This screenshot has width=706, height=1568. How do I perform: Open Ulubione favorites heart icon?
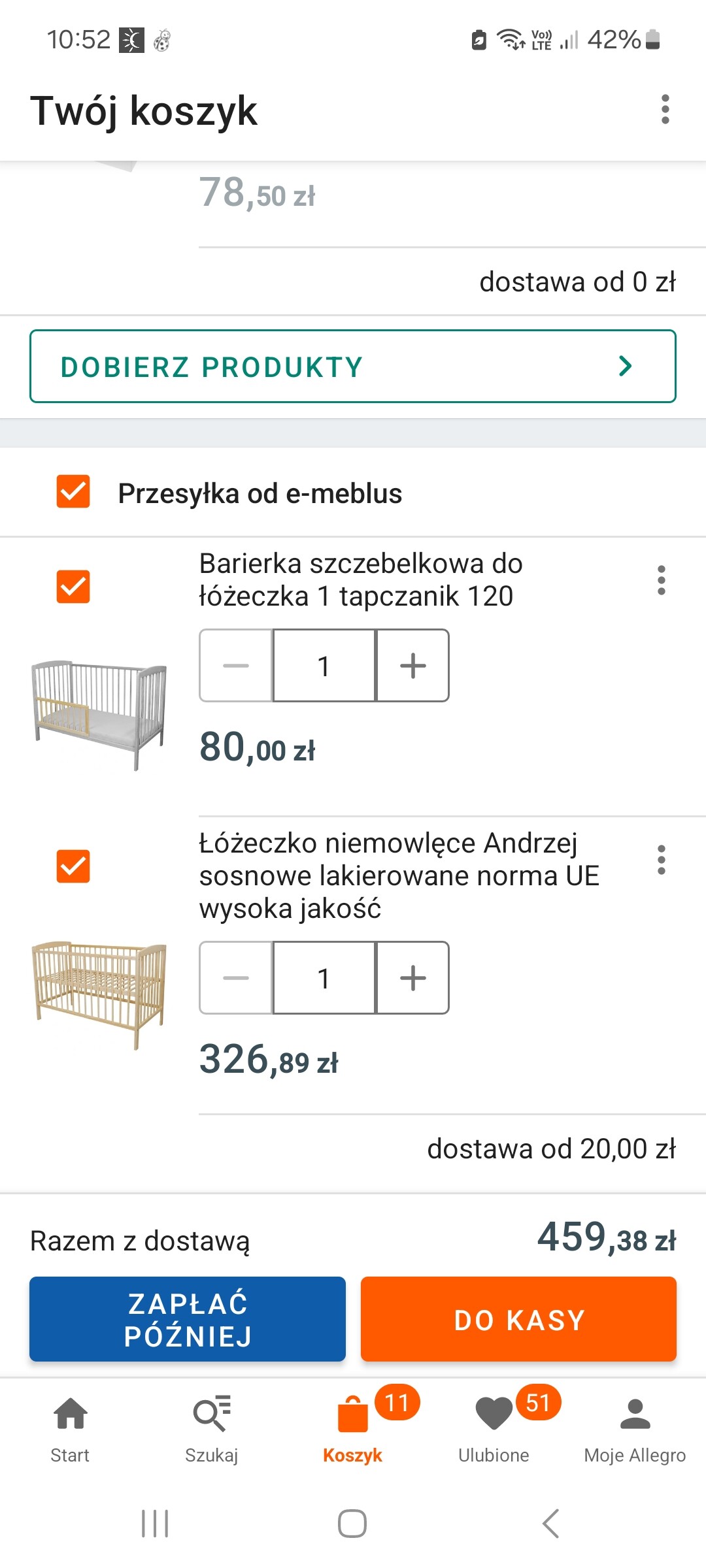[494, 1414]
